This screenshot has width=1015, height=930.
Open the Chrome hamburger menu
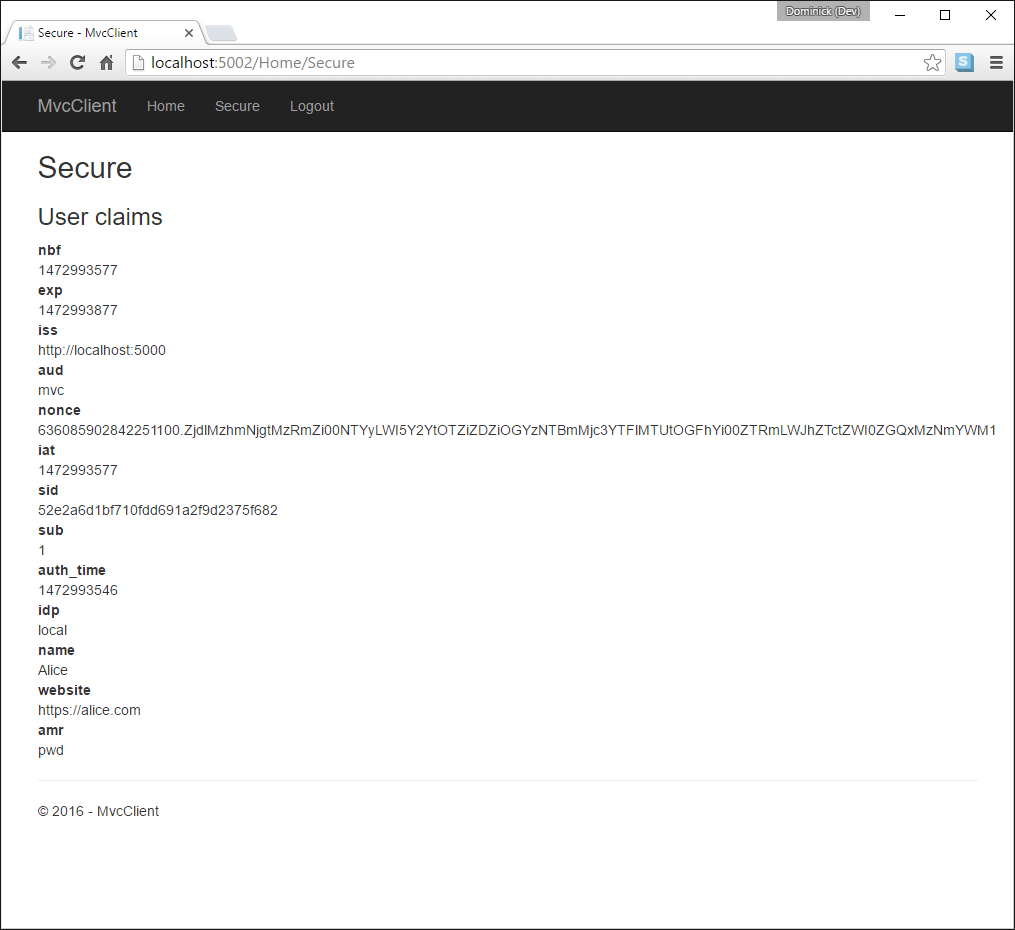pyautogui.click(x=996, y=63)
